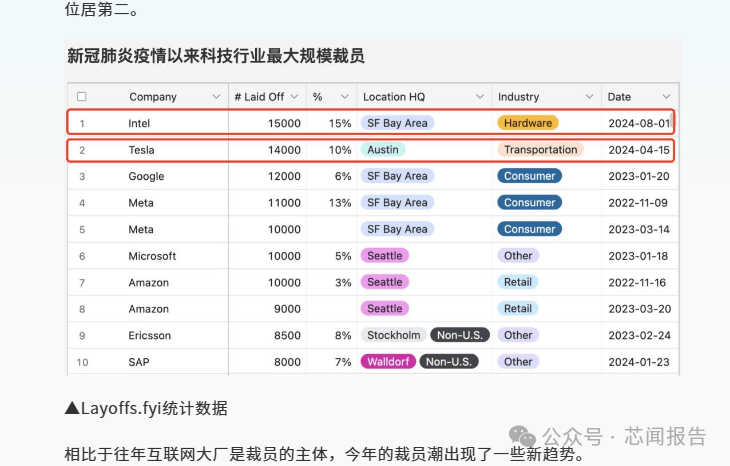Click the Transportation industry tag

(541, 149)
